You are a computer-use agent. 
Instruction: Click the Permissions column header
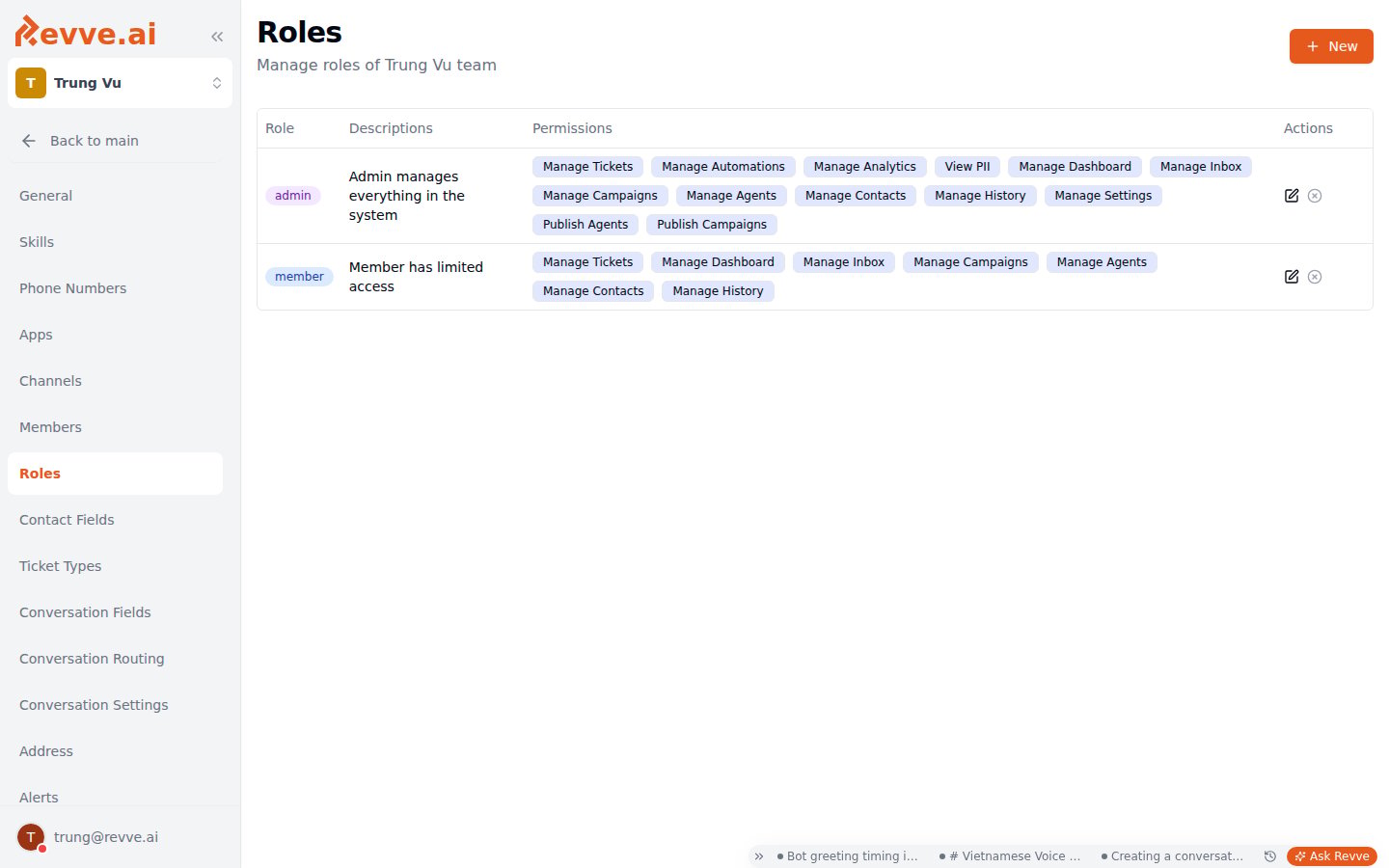click(x=572, y=128)
